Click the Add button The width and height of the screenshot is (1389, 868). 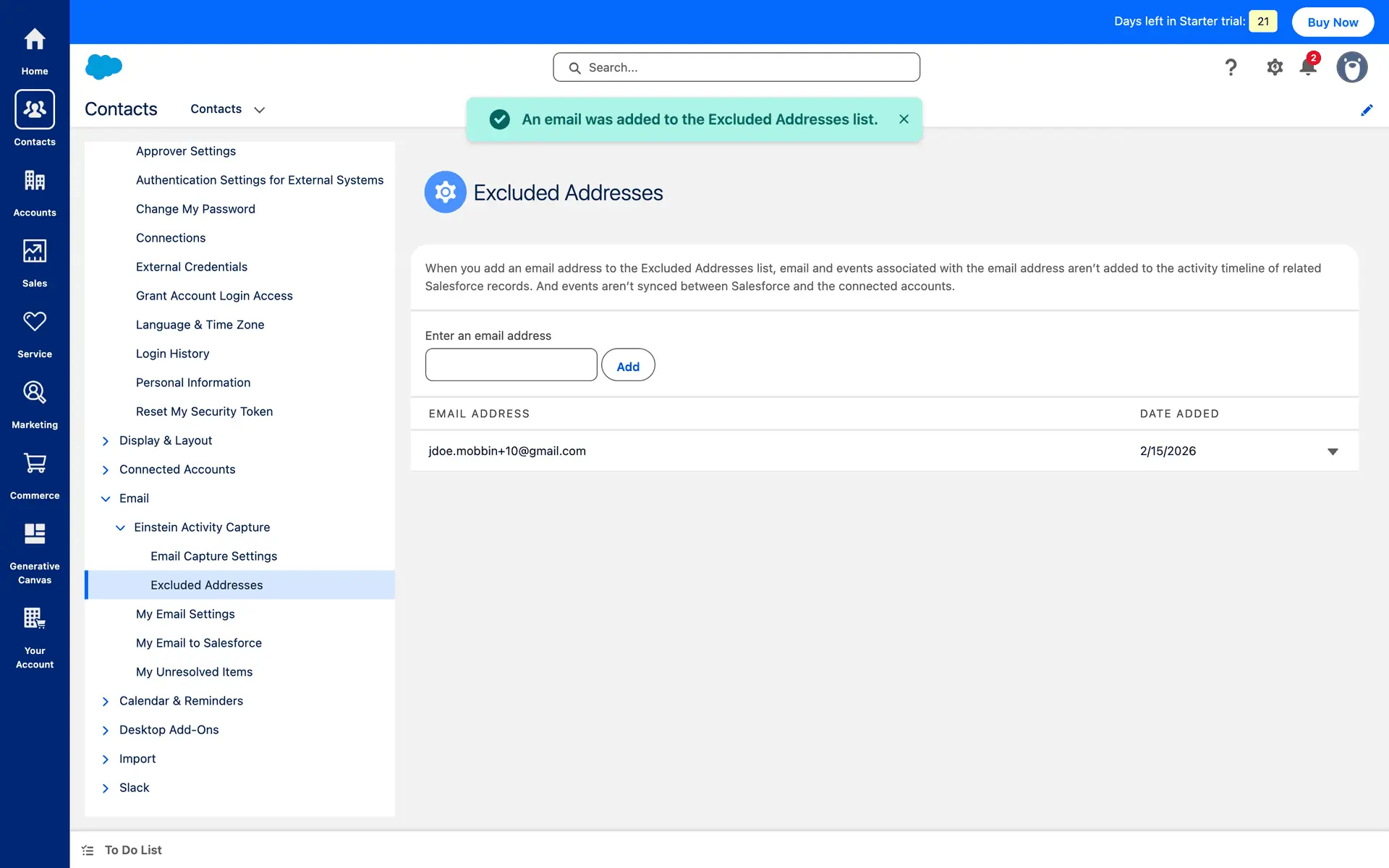627,366
